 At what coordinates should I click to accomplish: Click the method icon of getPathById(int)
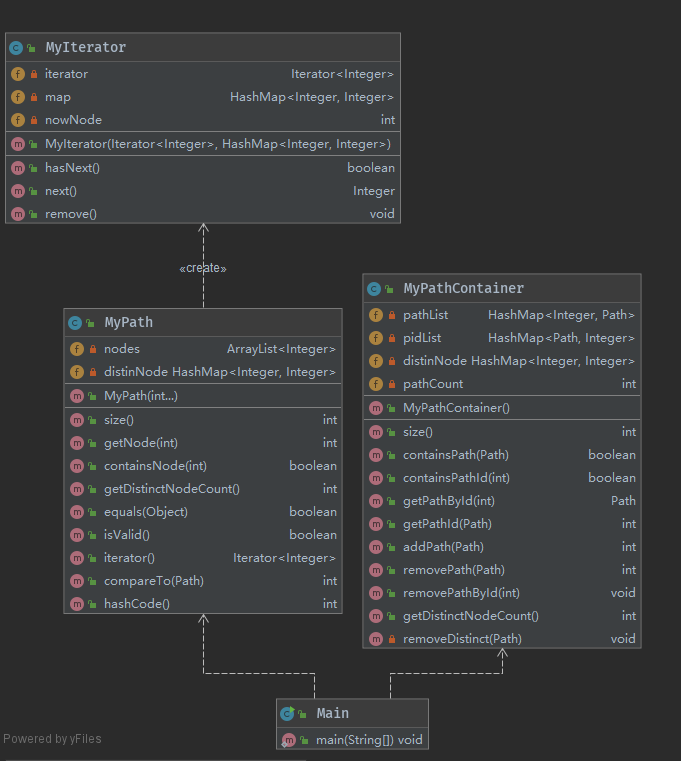[x=376, y=501]
